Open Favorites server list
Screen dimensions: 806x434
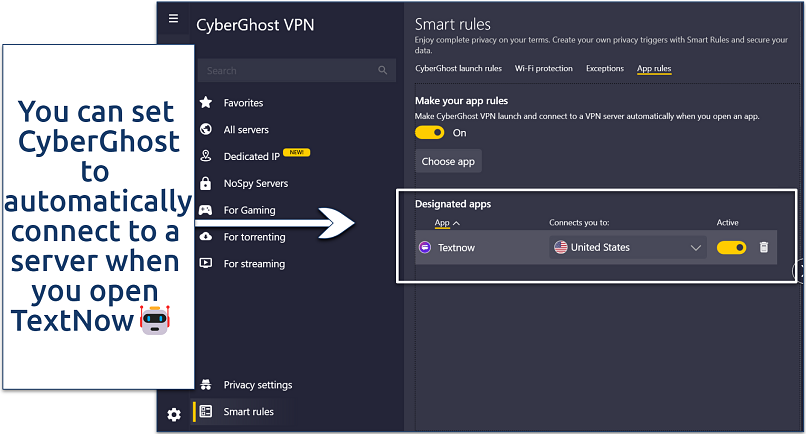click(243, 103)
